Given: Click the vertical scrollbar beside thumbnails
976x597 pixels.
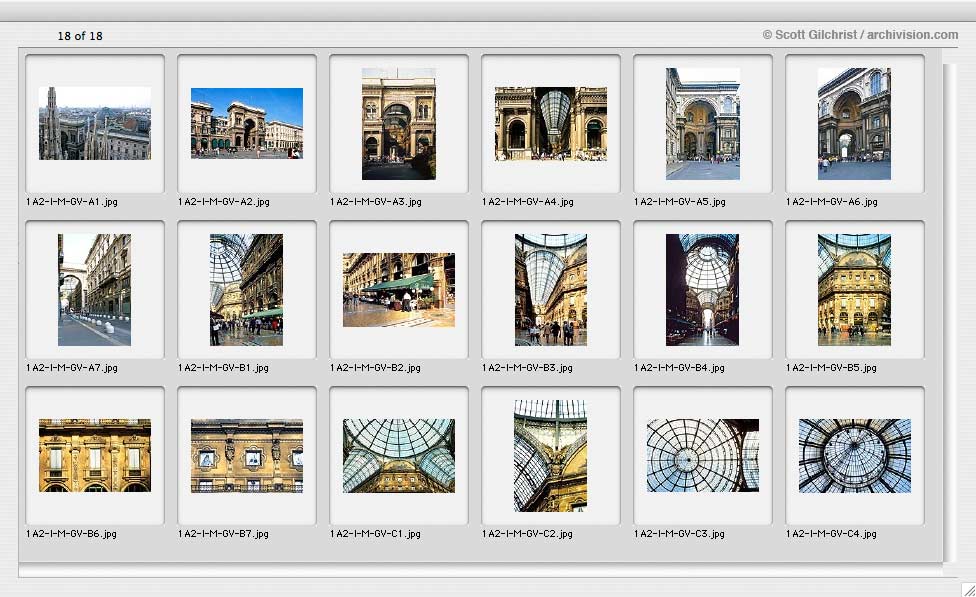Looking at the screenshot, I should (x=949, y=313).
